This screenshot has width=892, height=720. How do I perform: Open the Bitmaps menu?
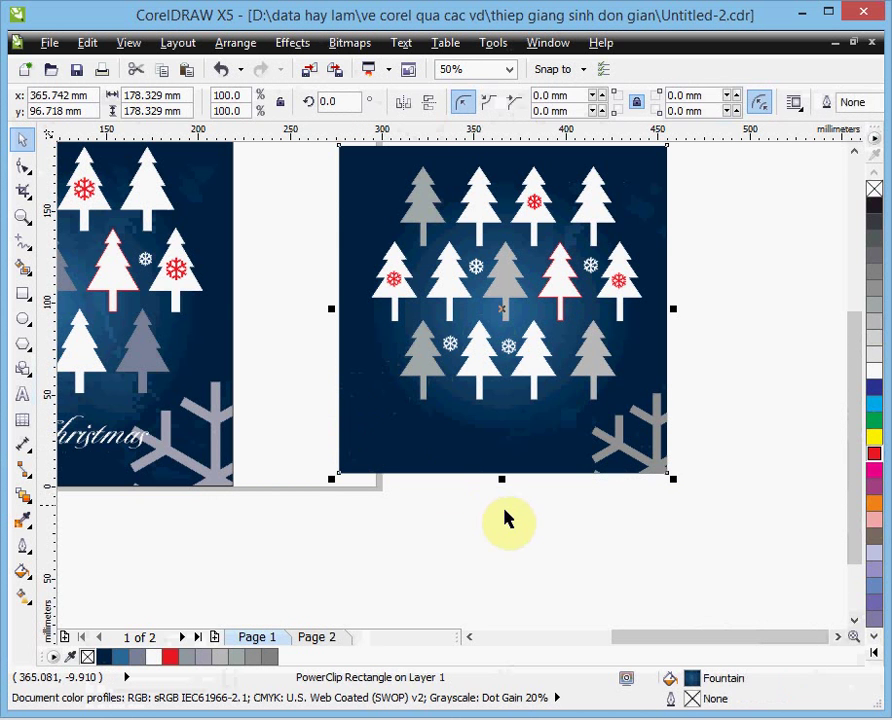pos(349,43)
